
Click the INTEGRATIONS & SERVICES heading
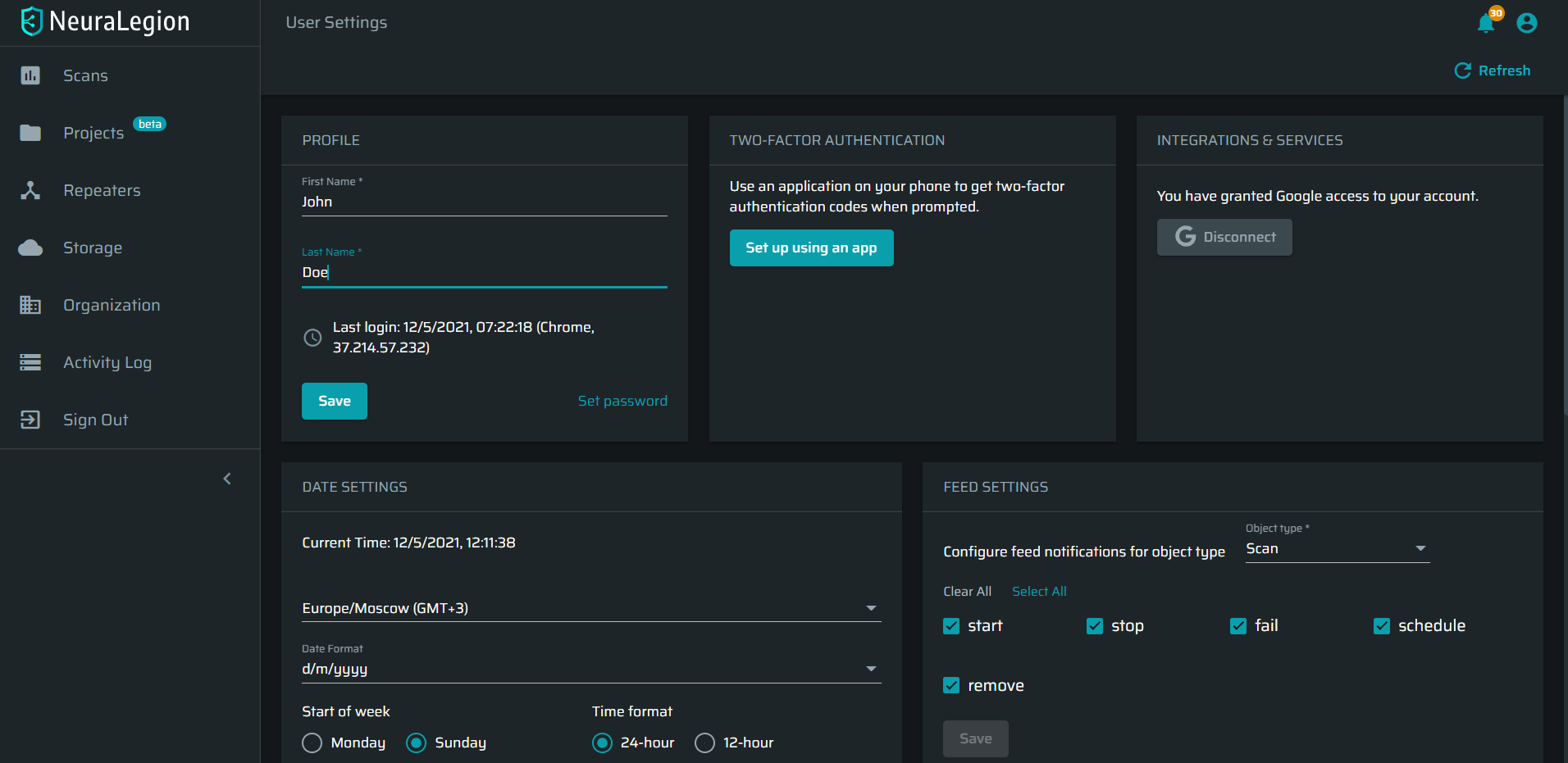coord(1250,140)
